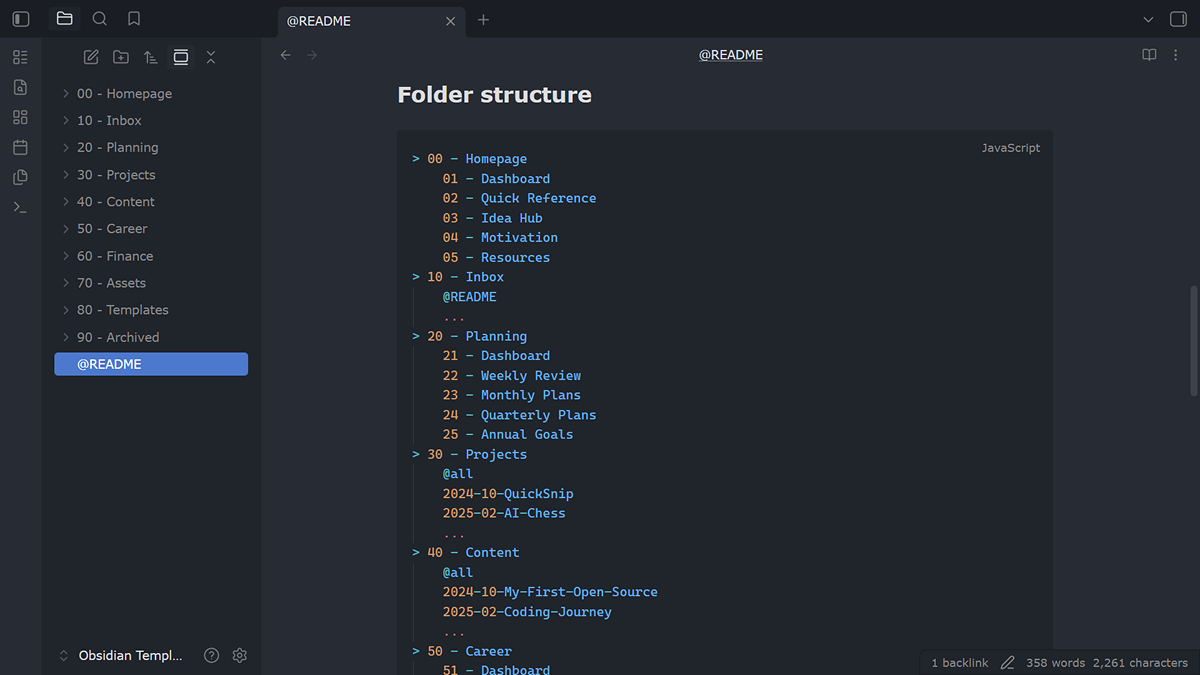
Task: Open the command palette terminal icon
Action: (x=21, y=207)
